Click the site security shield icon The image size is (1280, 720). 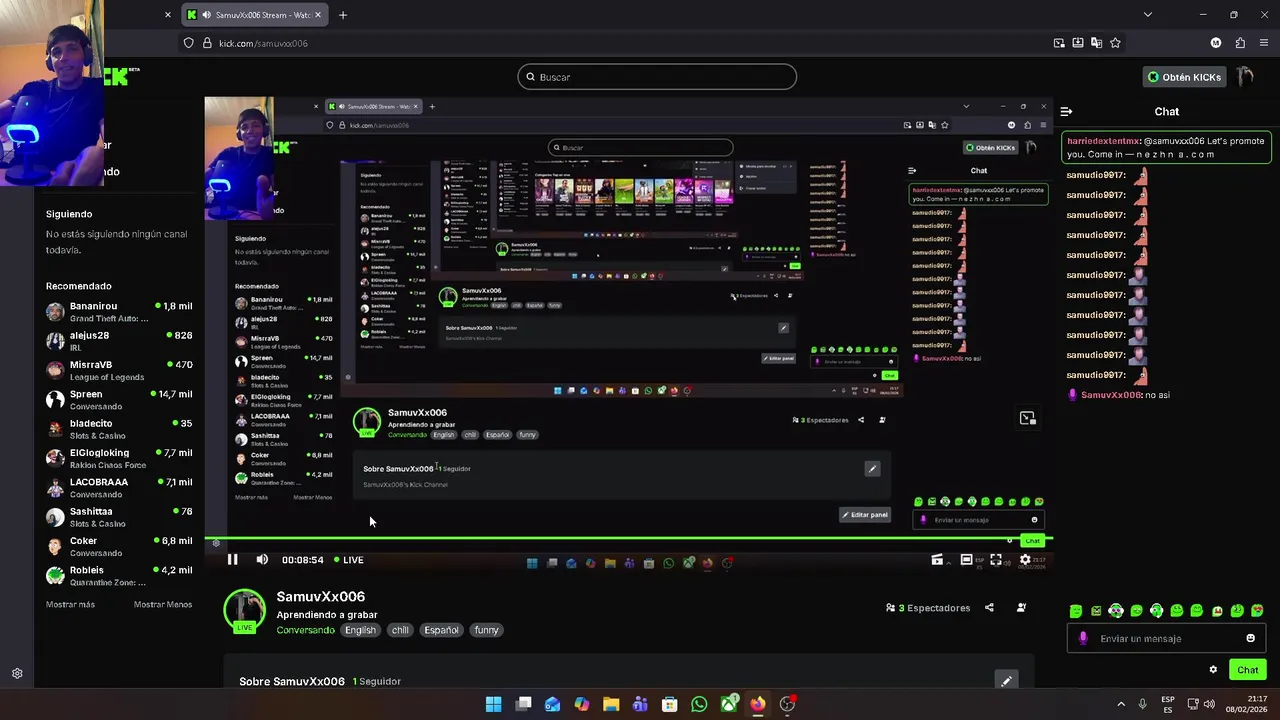click(x=188, y=43)
